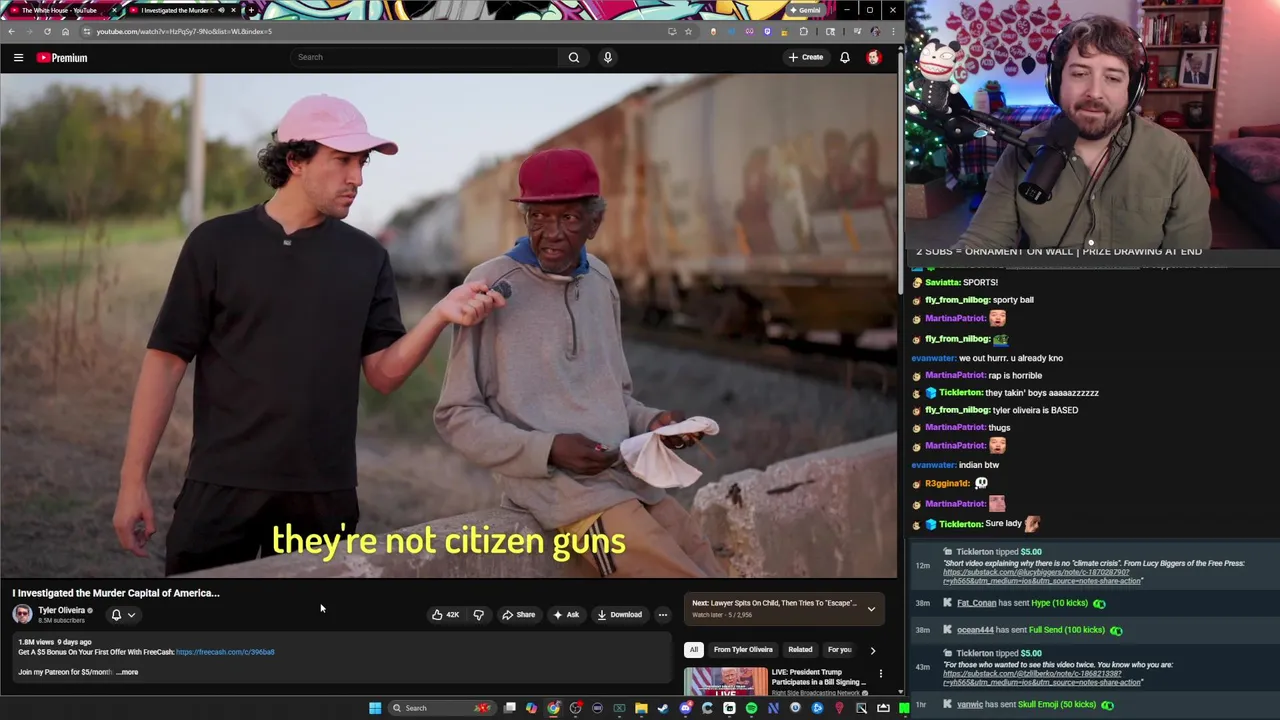
Task: Open Tyler Oliveira channel avatar
Action: pos(22,614)
